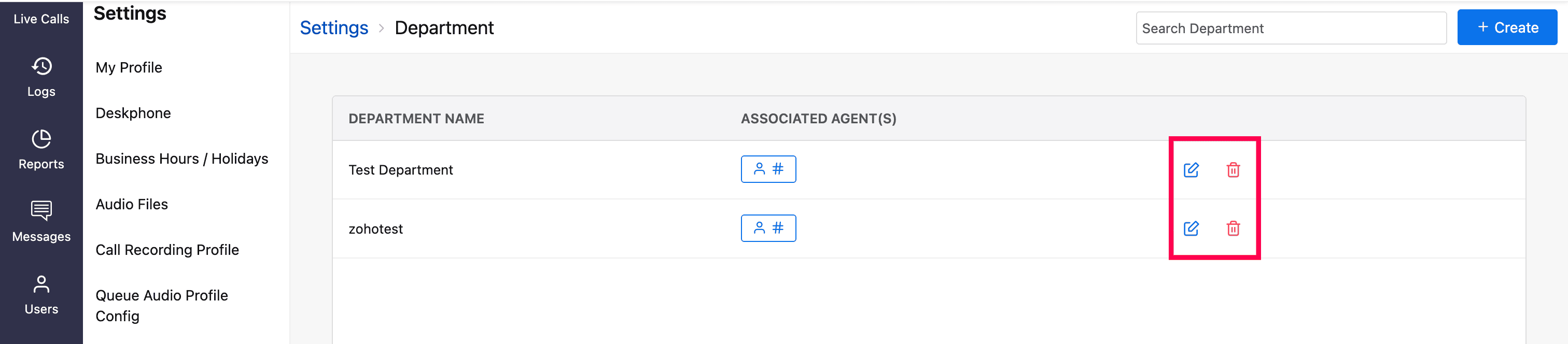
Task: Open the Users section
Action: (x=41, y=295)
